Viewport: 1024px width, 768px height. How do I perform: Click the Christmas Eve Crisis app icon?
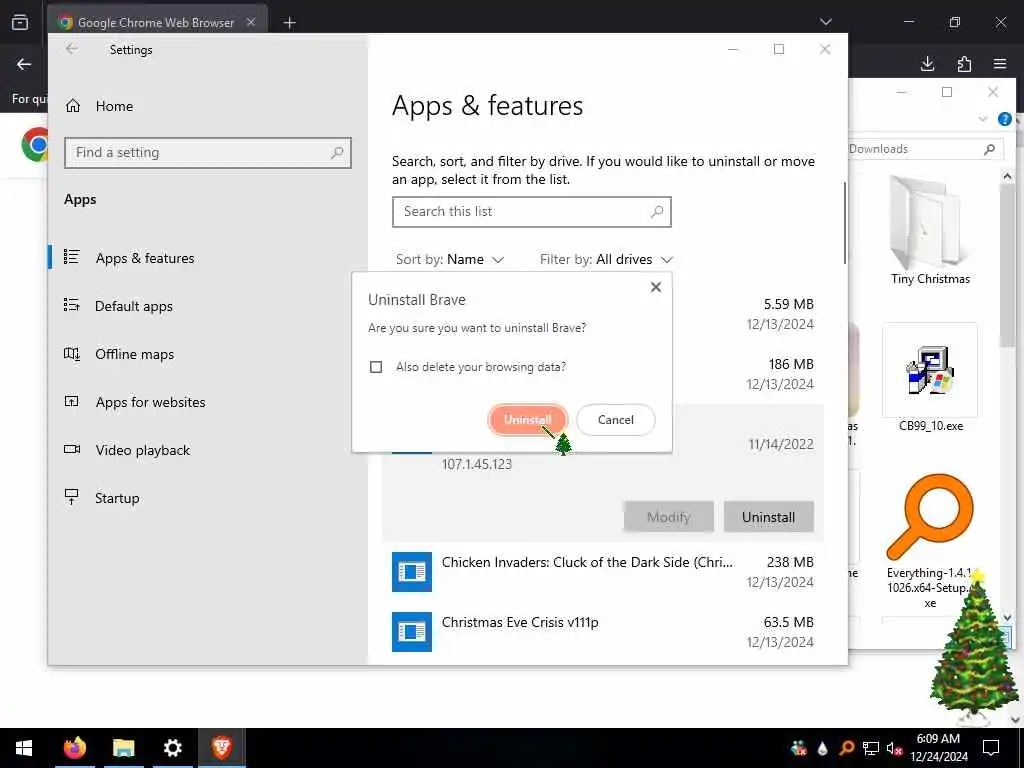[x=411, y=632]
